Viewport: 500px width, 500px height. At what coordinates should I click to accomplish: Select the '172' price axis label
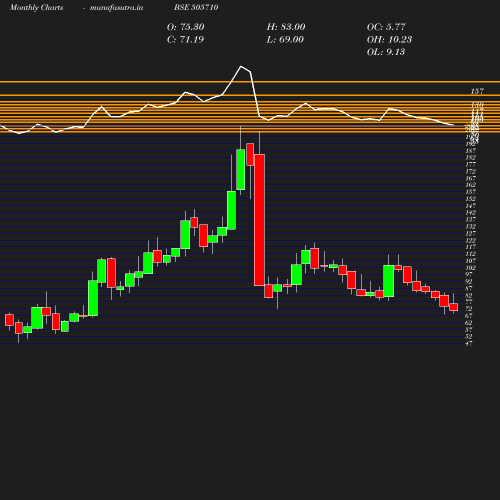pos(471,171)
